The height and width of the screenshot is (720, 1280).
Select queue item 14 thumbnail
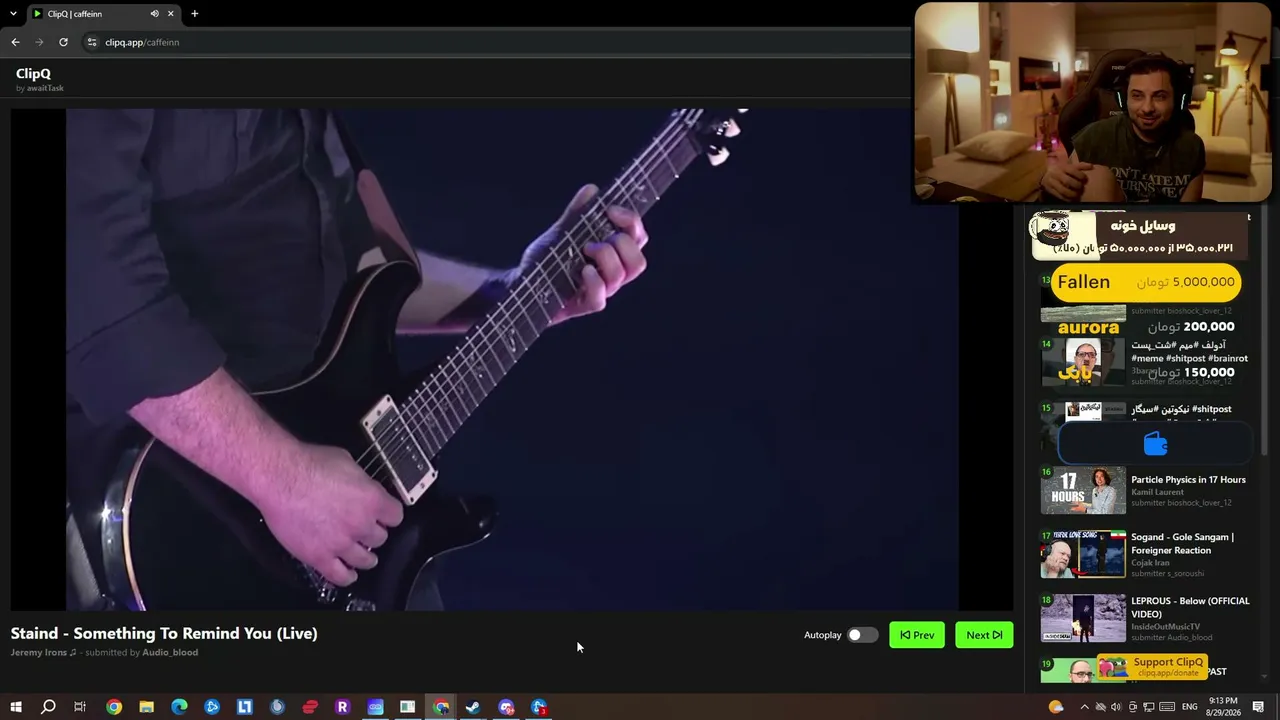tap(1083, 362)
